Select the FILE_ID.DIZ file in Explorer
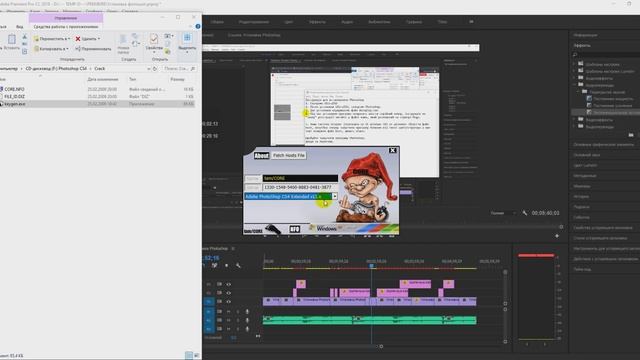Image resolution: width=640 pixels, height=360 pixels. 14,97
